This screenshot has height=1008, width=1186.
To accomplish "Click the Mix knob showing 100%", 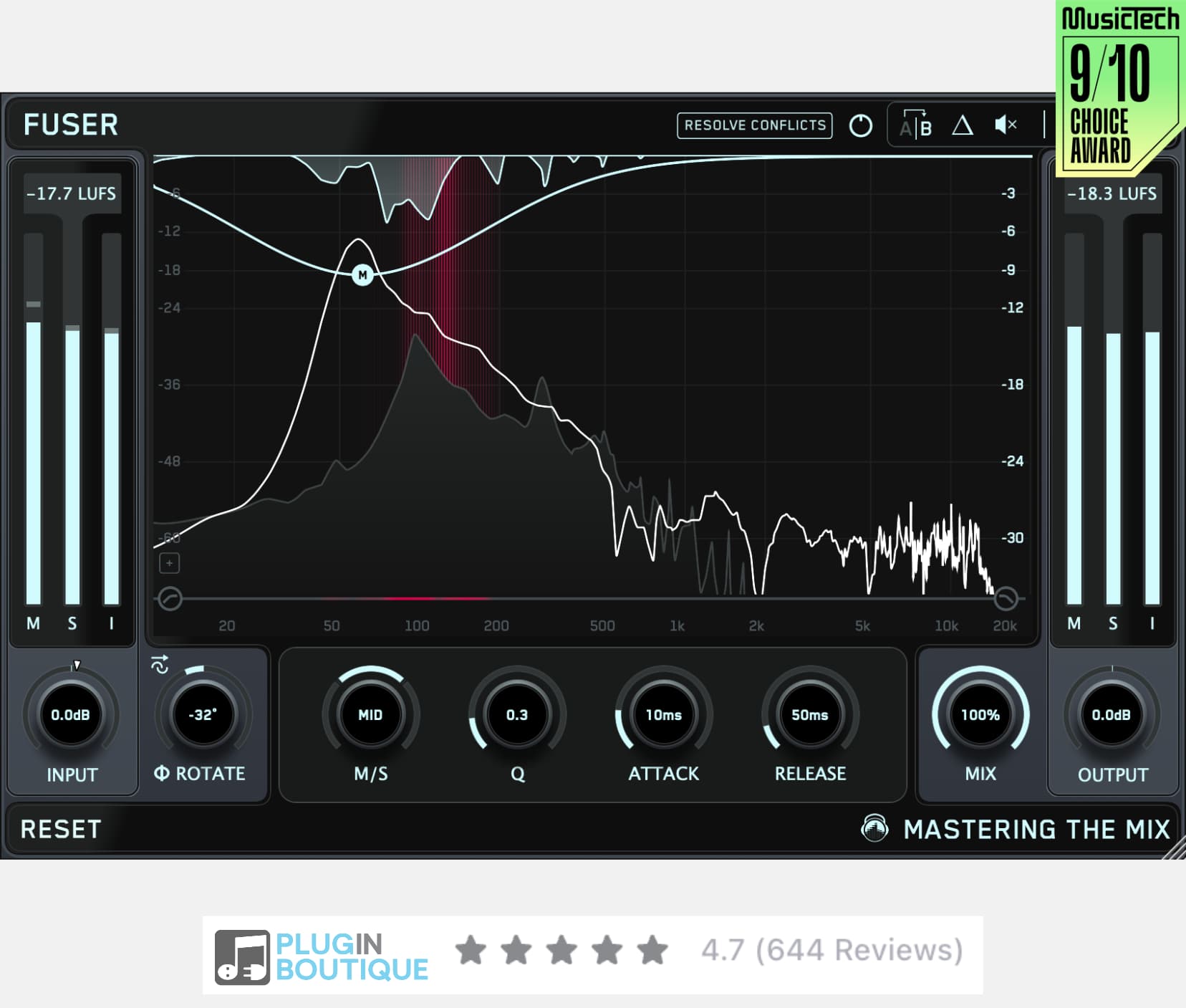I will 980,715.
